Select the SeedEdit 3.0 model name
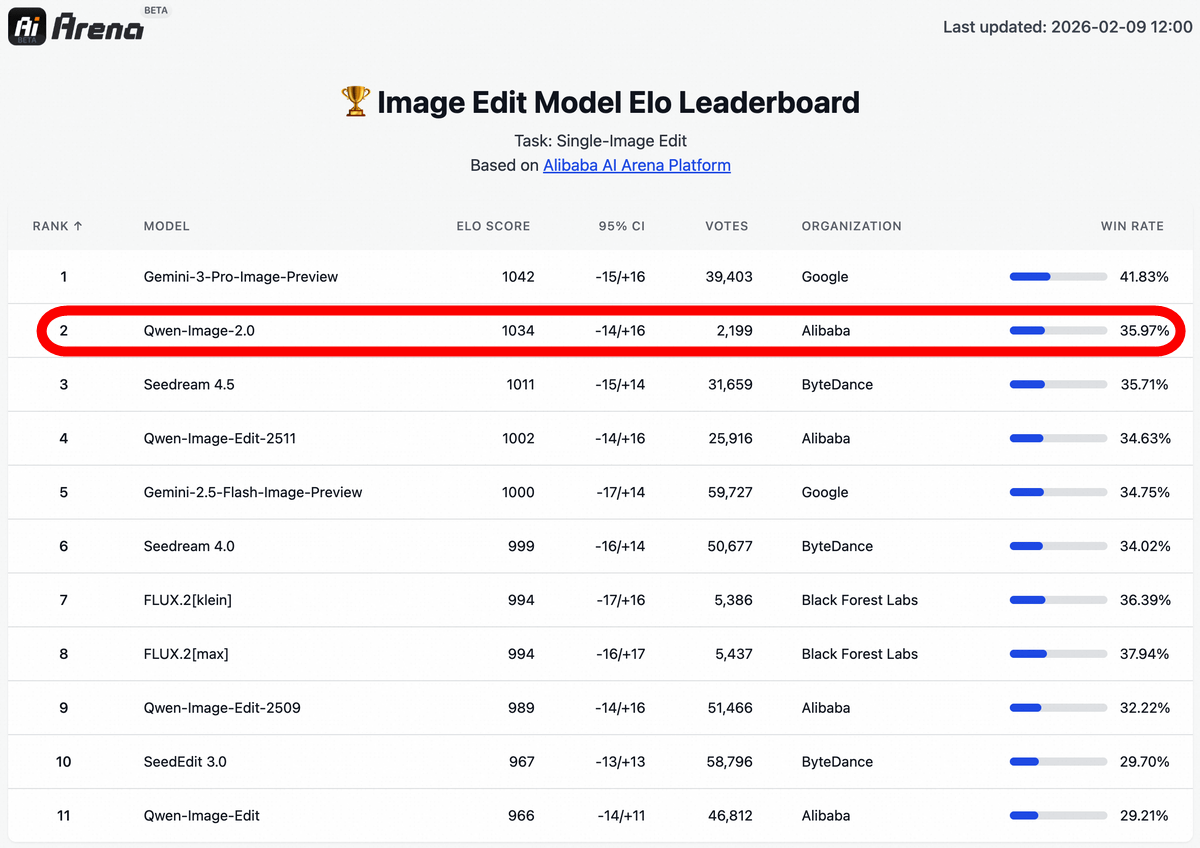 (x=185, y=762)
